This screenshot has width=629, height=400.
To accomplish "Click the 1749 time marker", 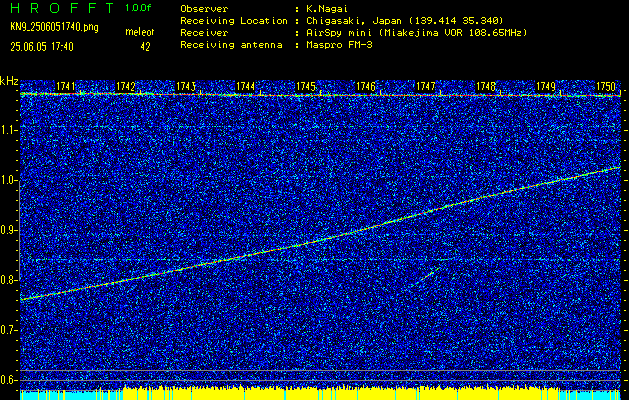I will click(x=546, y=86).
